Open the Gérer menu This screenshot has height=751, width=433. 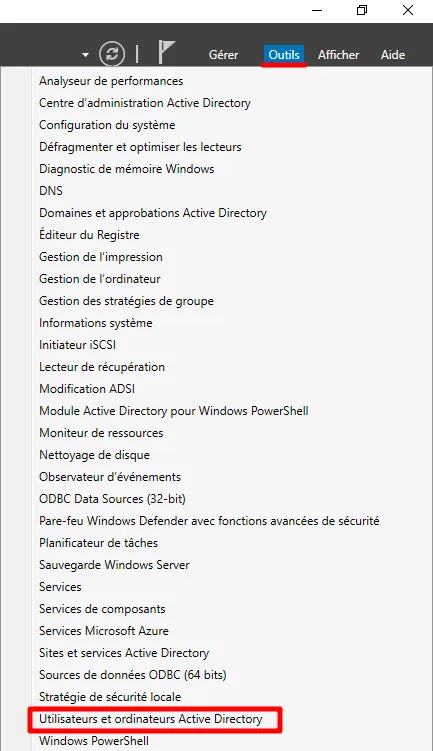(223, 55)
